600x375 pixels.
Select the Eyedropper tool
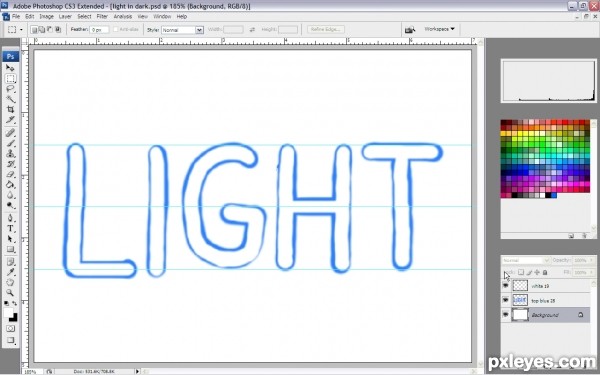10,272
